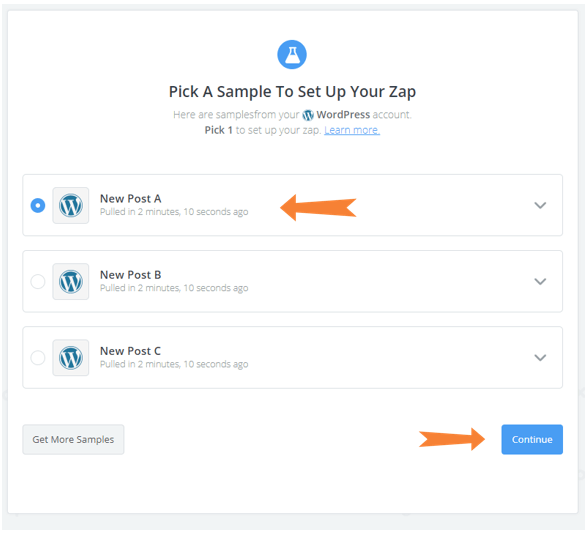Click the pulled-time text under New Post C
This screenshot has height=533, width=587.
pos(174,364)
